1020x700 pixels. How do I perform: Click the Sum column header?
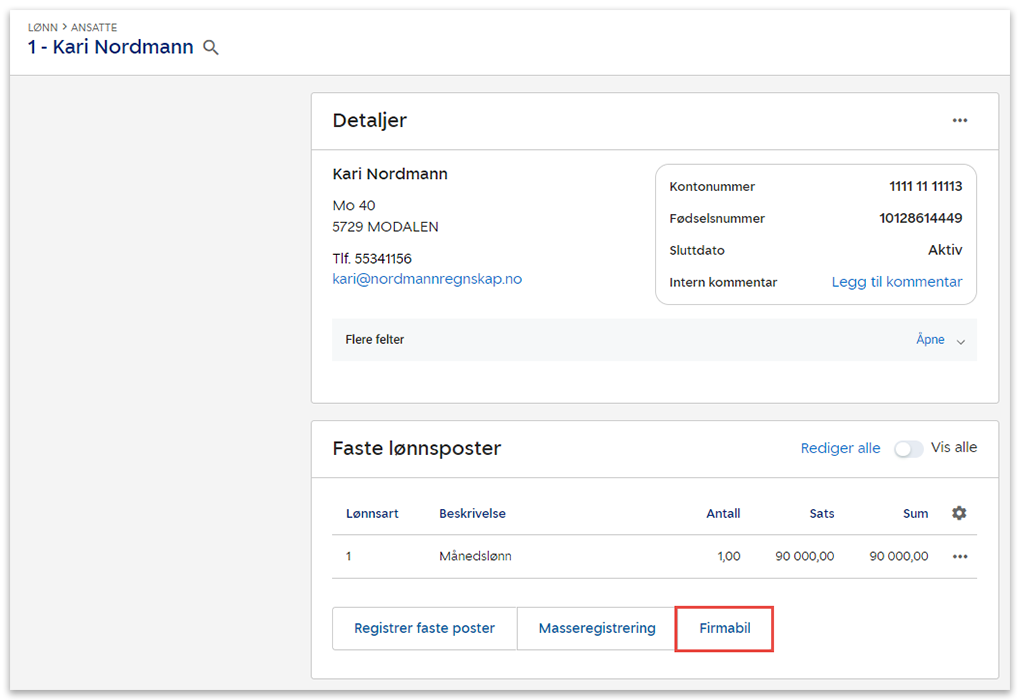[x=915, y=514]
